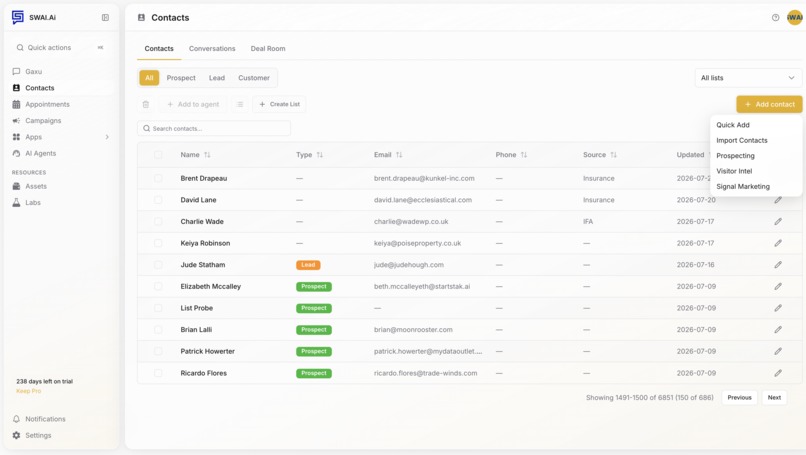
Task: Edit Keiya Robinson with pencil icon
Action: click(x=778, y=243)
